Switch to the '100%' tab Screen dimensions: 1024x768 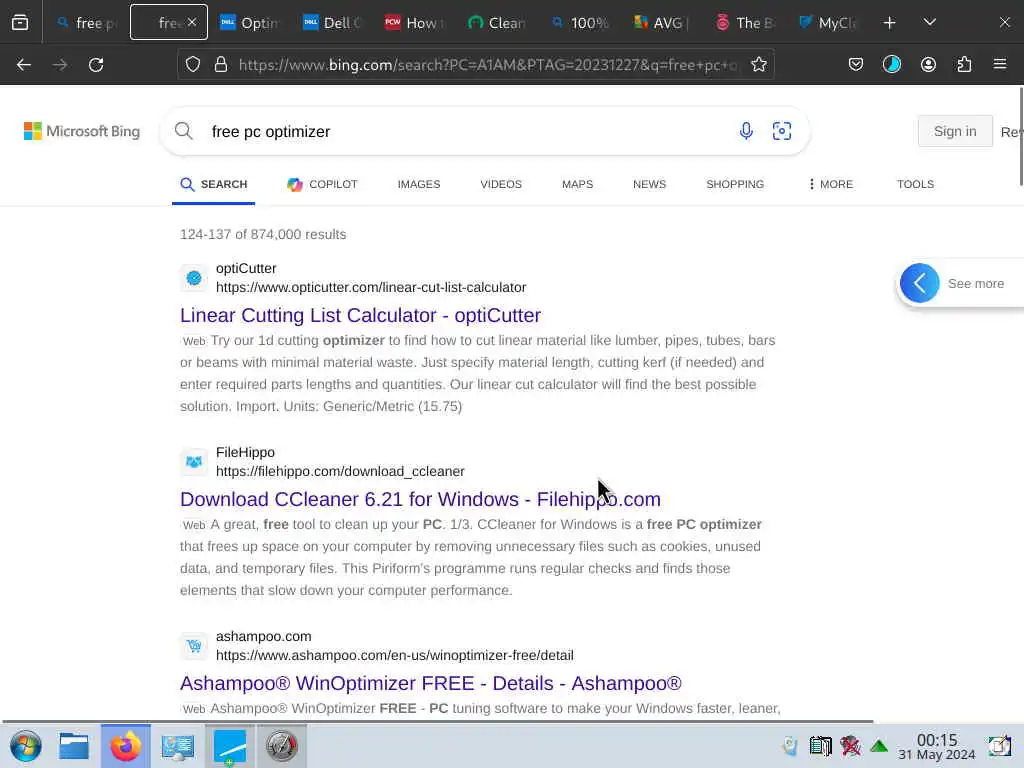click(579, 23)
